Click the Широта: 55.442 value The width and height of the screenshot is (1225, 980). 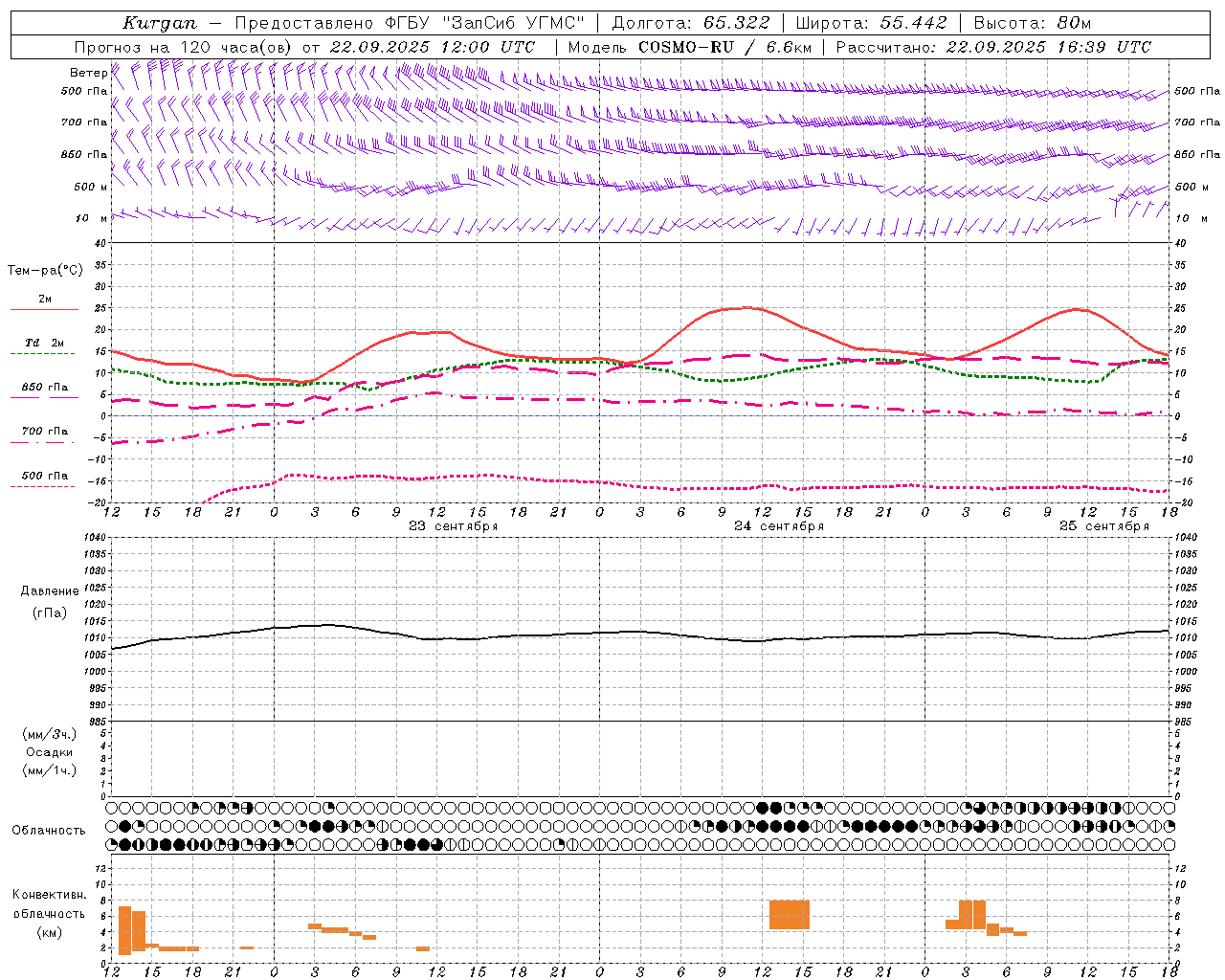[872, 23]
